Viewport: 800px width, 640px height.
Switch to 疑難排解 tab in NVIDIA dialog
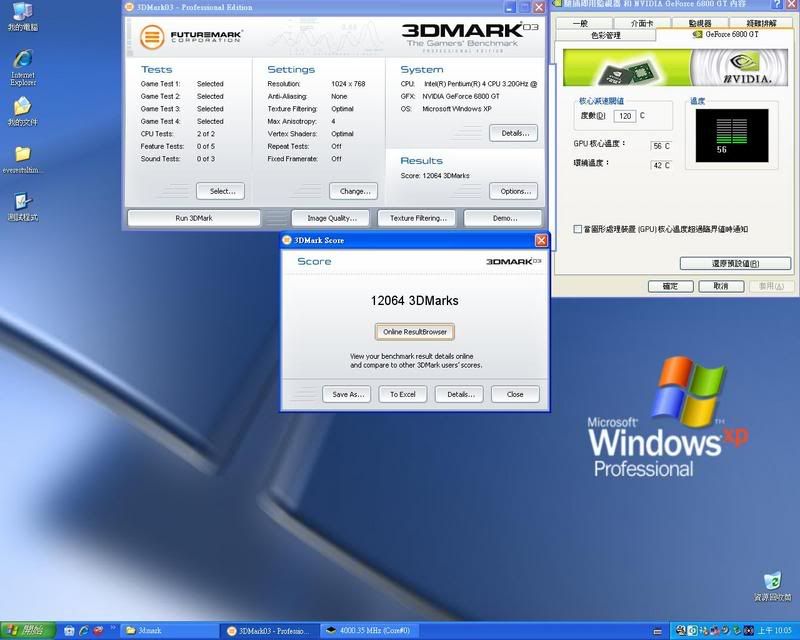pos(761,23)
